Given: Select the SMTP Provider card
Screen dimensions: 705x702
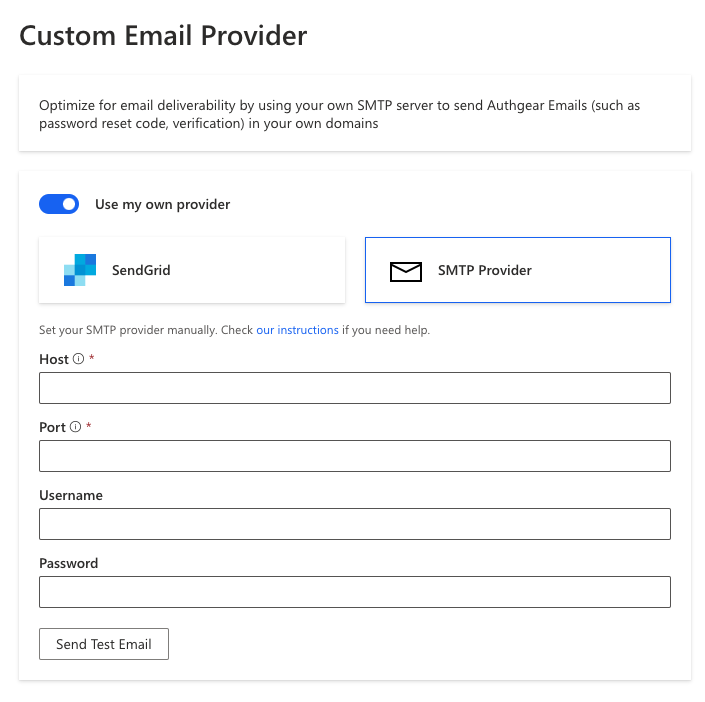Looking at the screenshot, I should tap(518, 270).
